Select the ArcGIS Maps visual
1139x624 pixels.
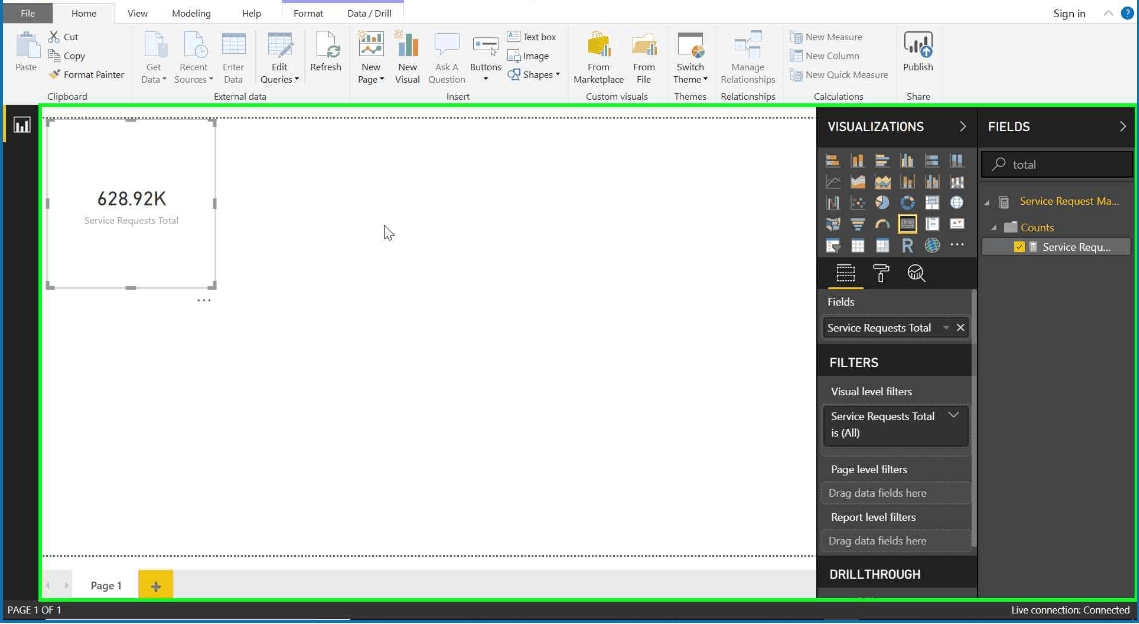pos(932,246)
